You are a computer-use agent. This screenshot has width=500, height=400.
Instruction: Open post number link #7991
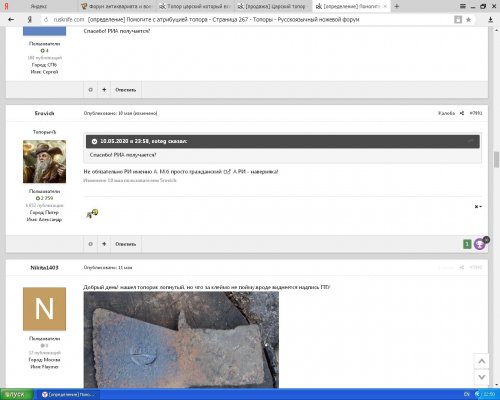click(476, 113)
